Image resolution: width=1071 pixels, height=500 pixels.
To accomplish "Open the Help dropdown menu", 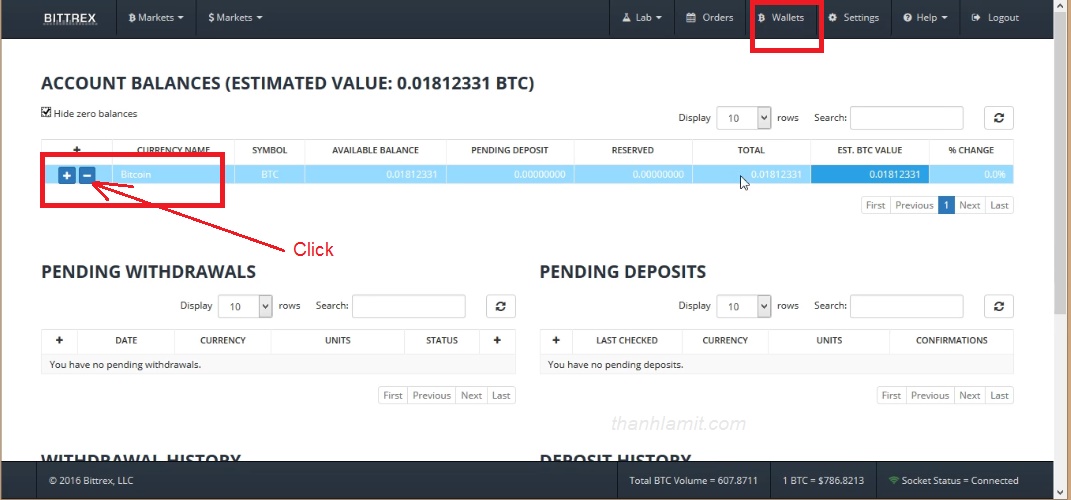I will click(926, 18).
